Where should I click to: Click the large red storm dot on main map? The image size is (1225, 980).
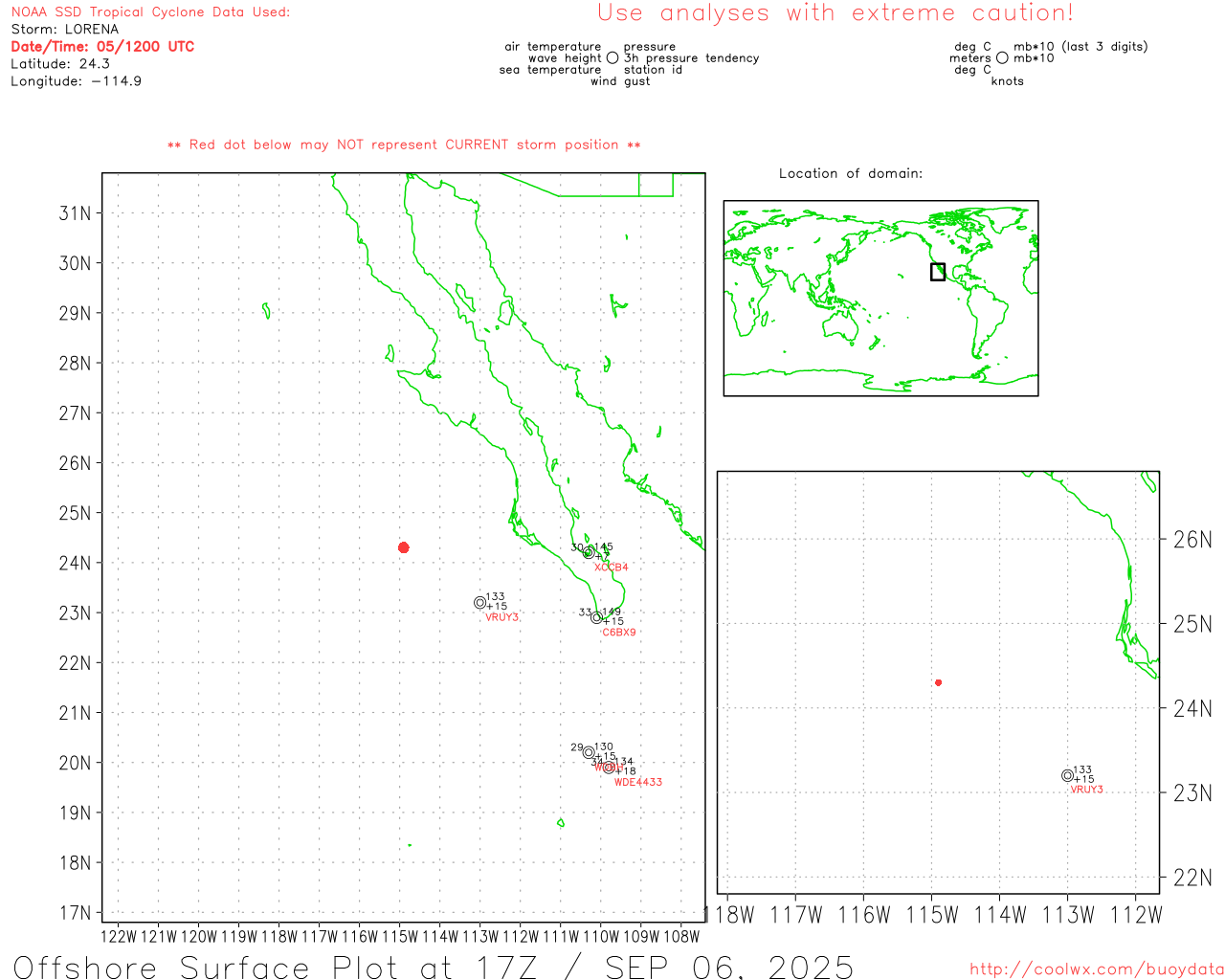[x=404, y=547]
